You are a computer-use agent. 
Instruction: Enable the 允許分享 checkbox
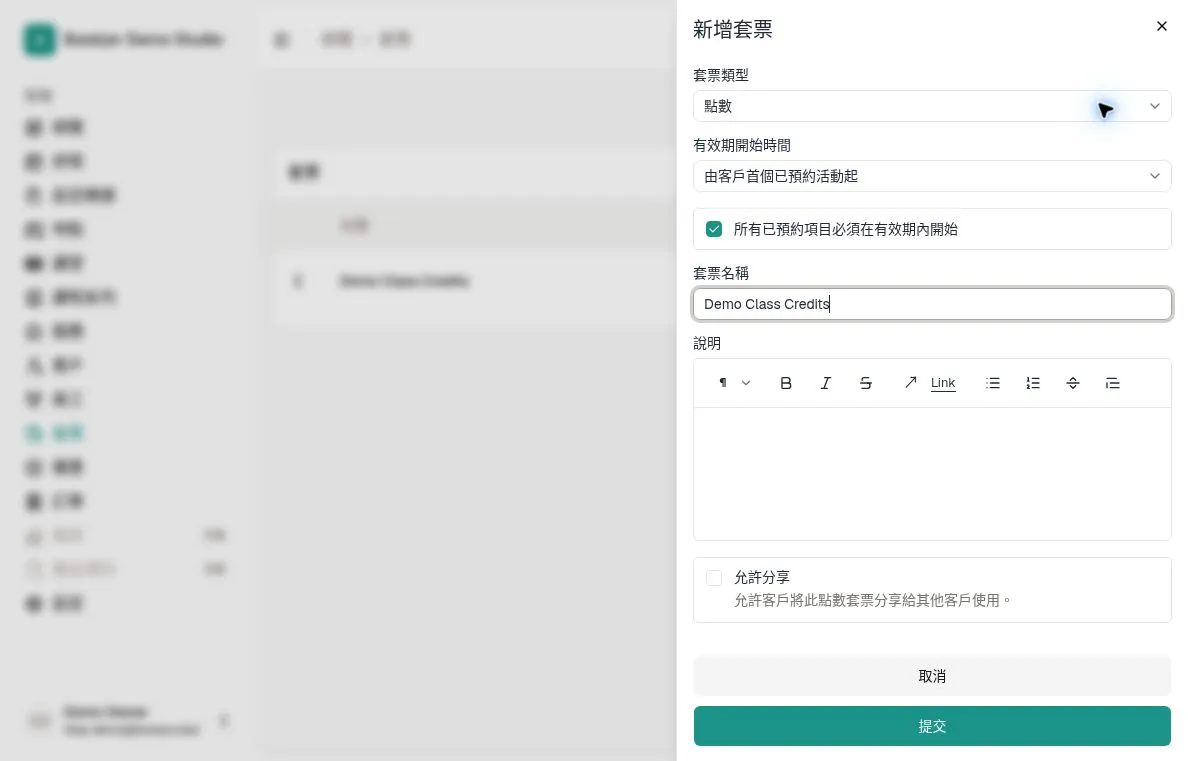(714, 578)
